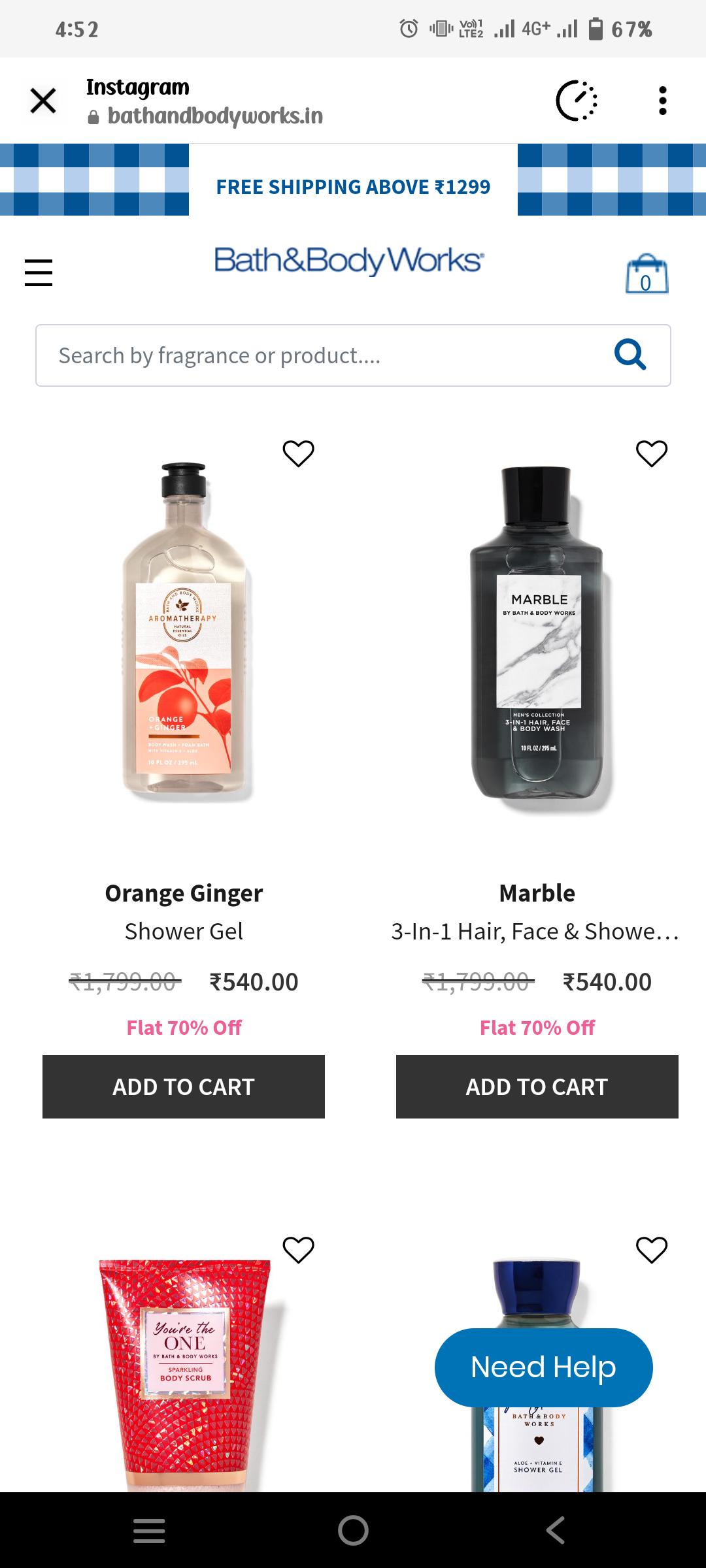Viewport: 706px width, 1568px height.
Task: Select the Free Shipping banner
Action: coord(353,187)
